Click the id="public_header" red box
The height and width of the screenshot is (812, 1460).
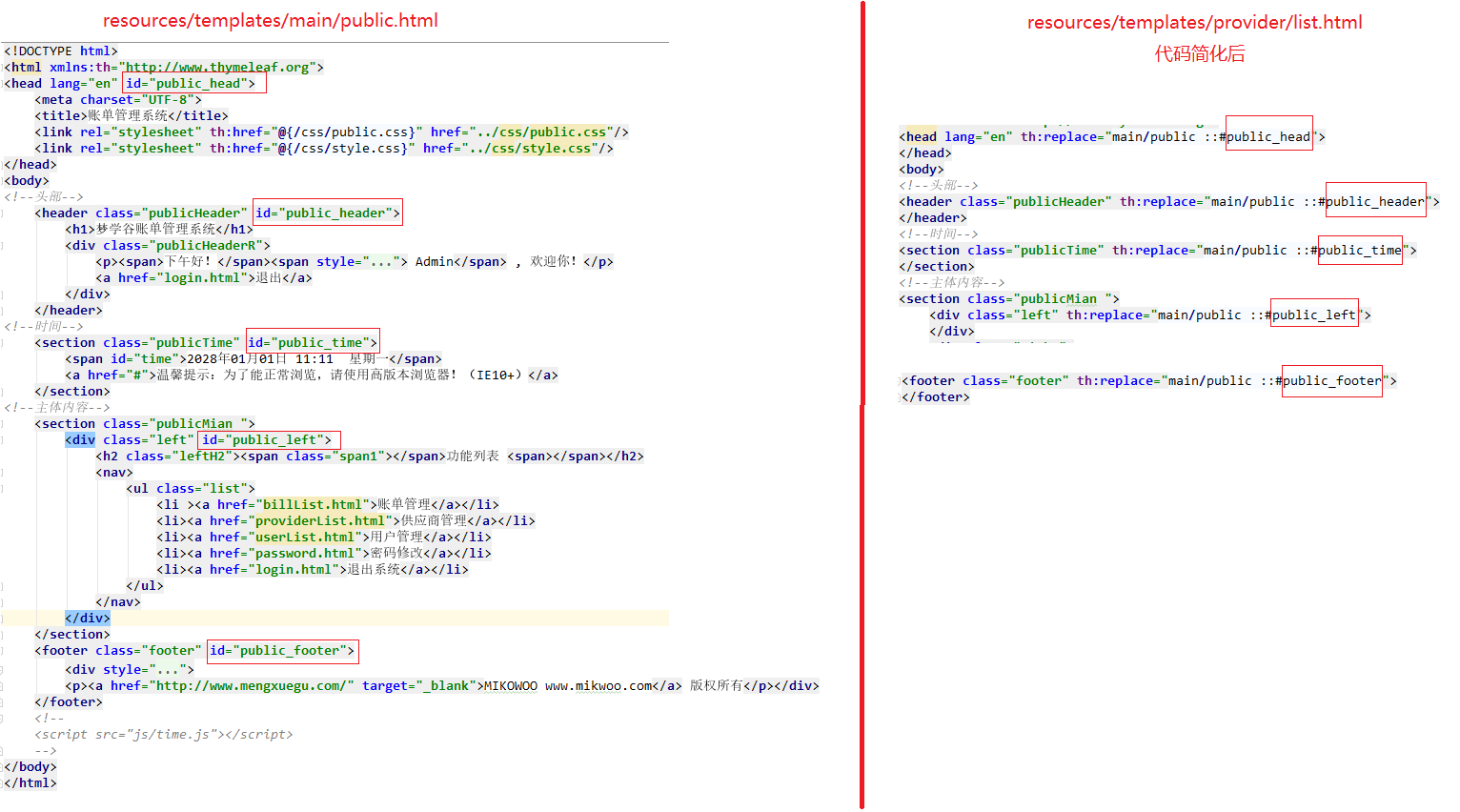pyautogui.click(x=327, y=212)
